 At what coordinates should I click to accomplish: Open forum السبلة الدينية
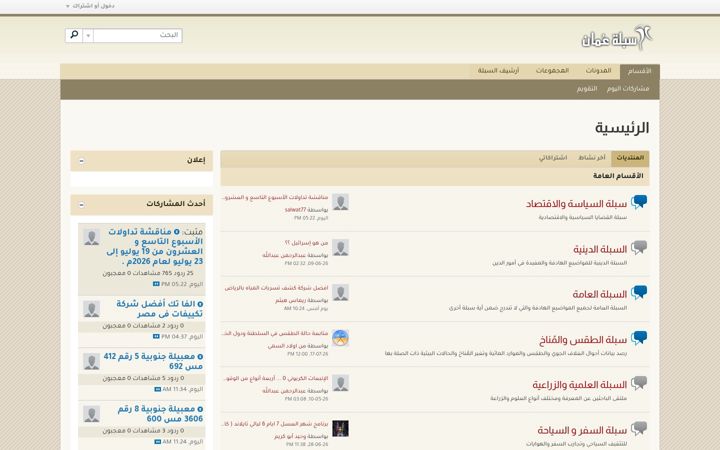click(x=600, y=249)
